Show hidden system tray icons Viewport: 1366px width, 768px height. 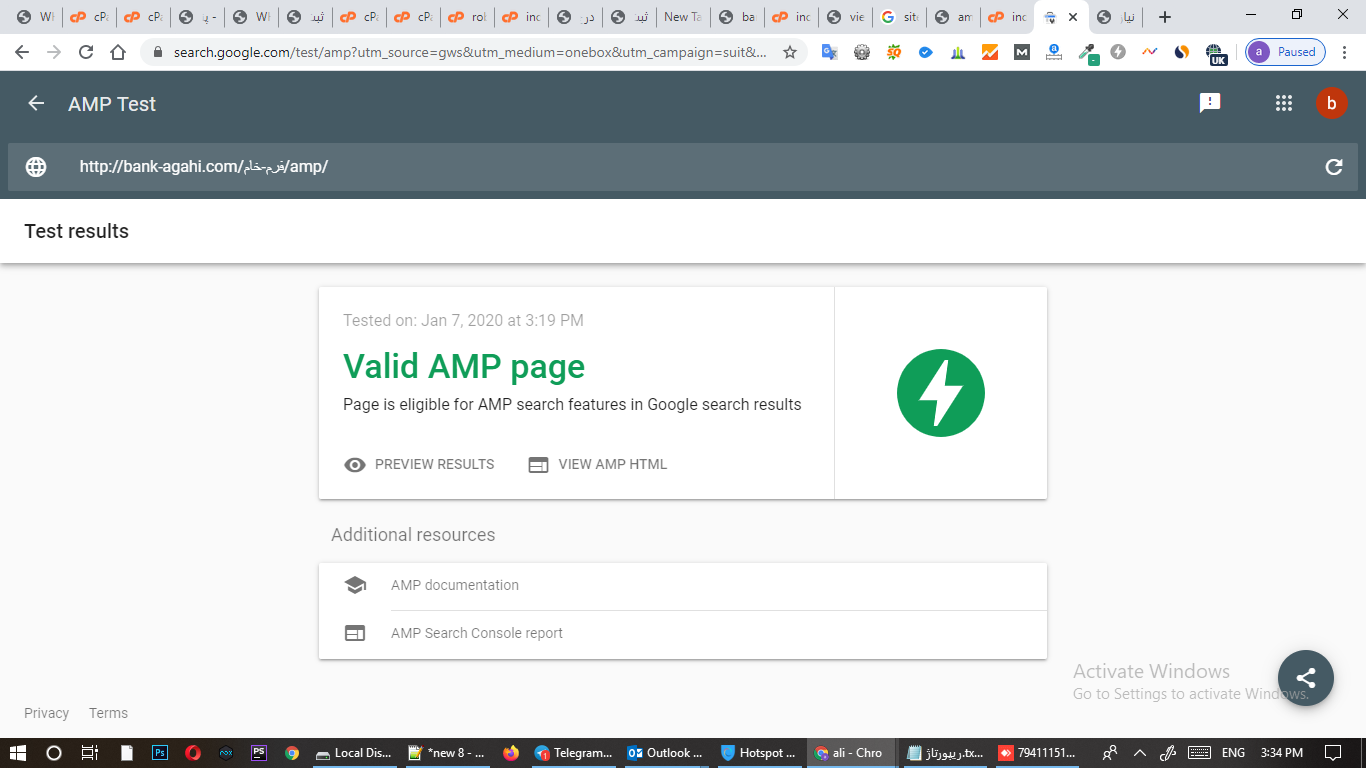point(1139,753)
